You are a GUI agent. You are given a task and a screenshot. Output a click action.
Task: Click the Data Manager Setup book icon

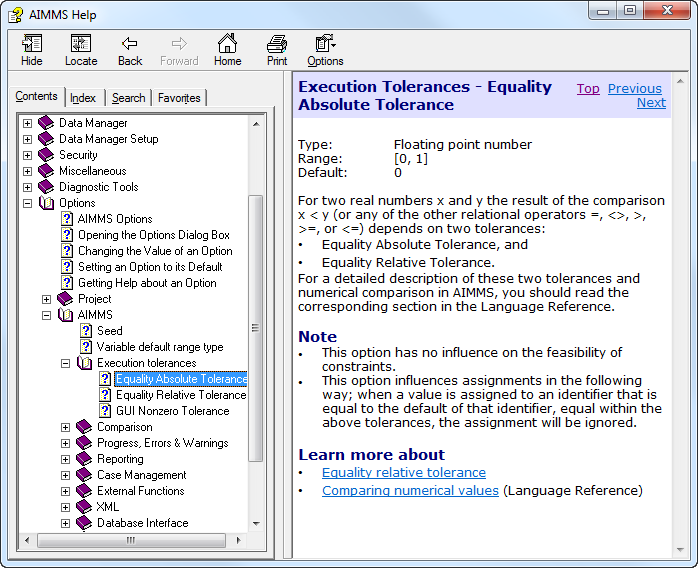click(46, 139)
